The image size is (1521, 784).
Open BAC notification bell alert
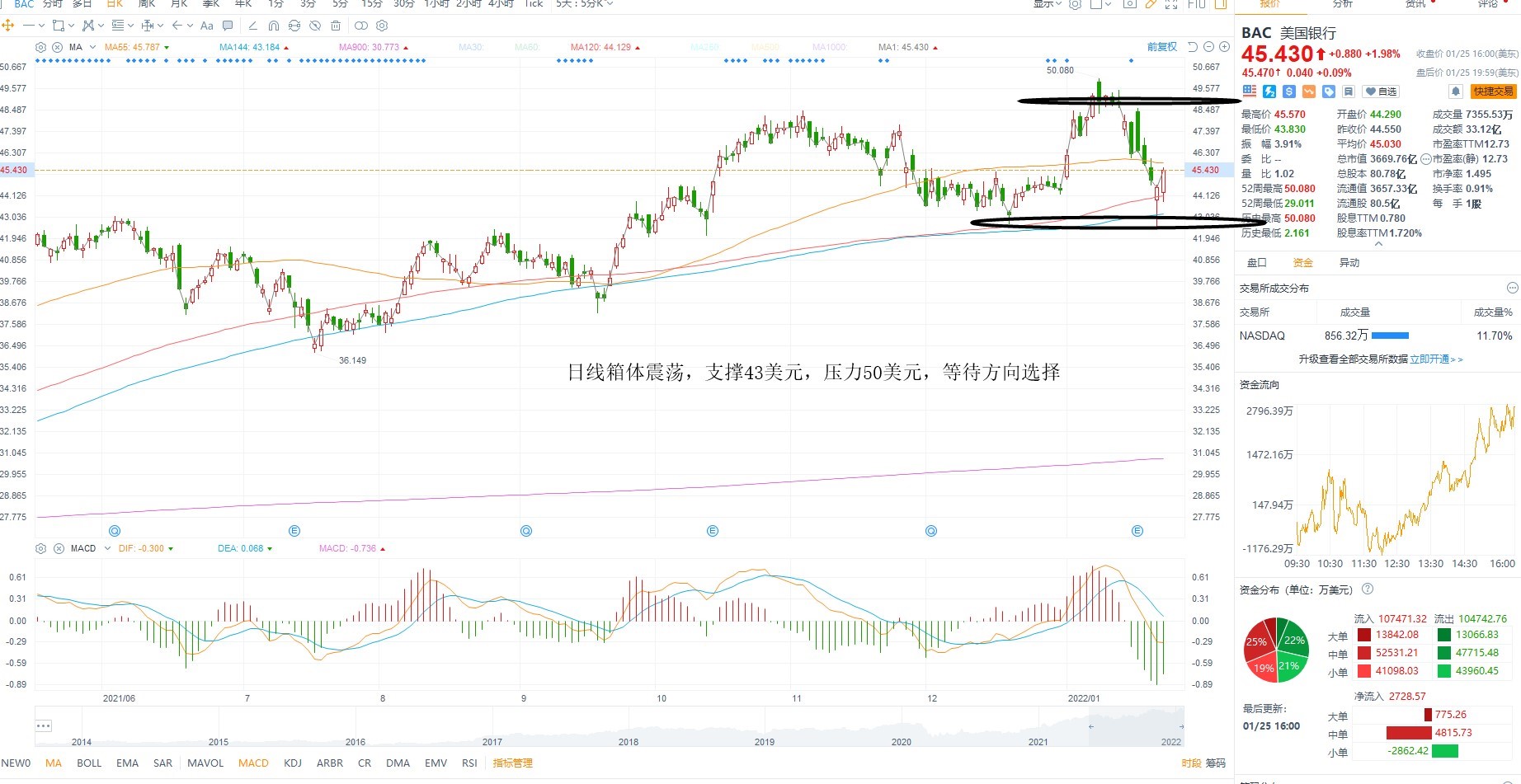click(x=1456, y=92)
